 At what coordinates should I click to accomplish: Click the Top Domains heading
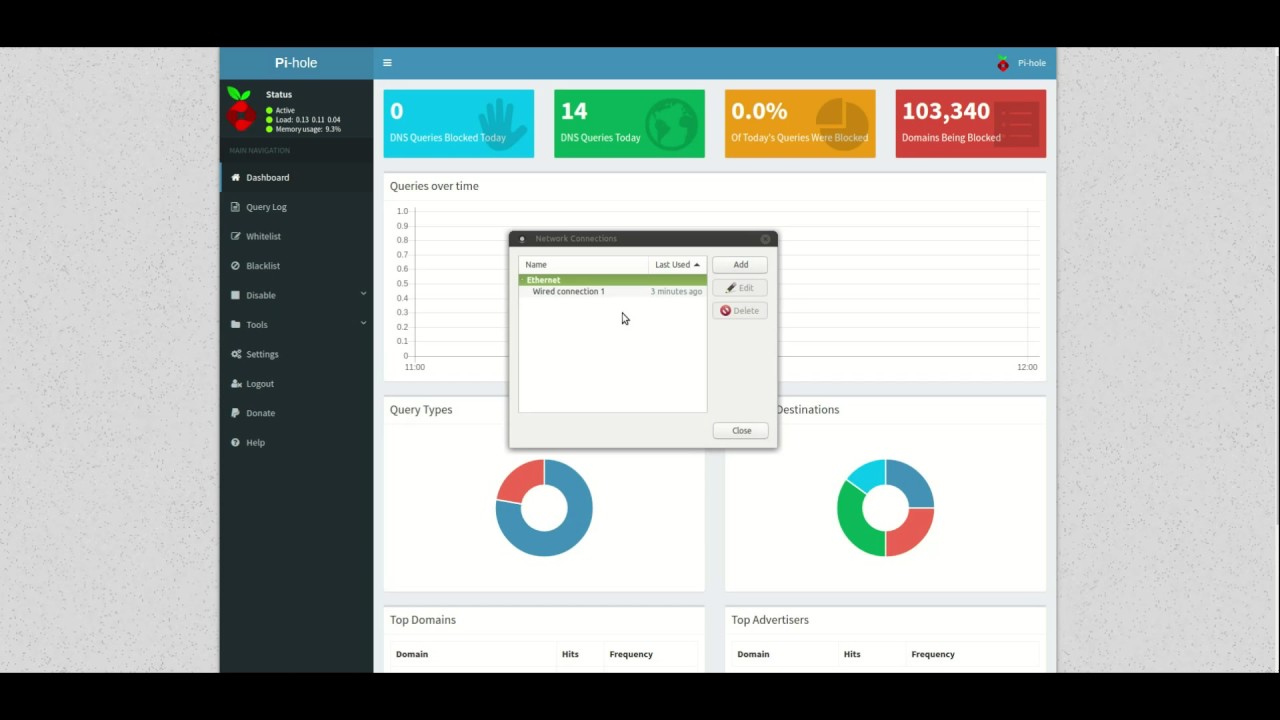423,620
